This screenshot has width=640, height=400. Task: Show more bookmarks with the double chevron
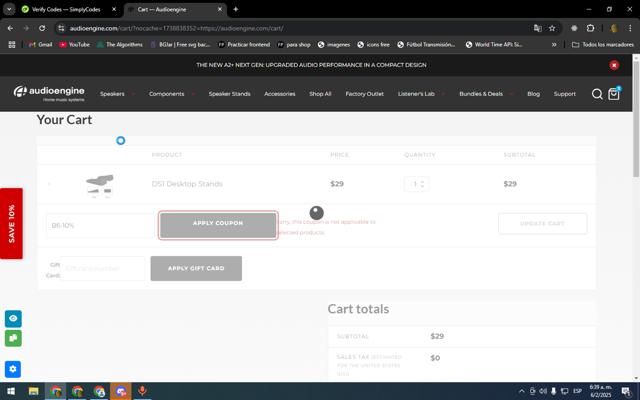coord(554,44)
